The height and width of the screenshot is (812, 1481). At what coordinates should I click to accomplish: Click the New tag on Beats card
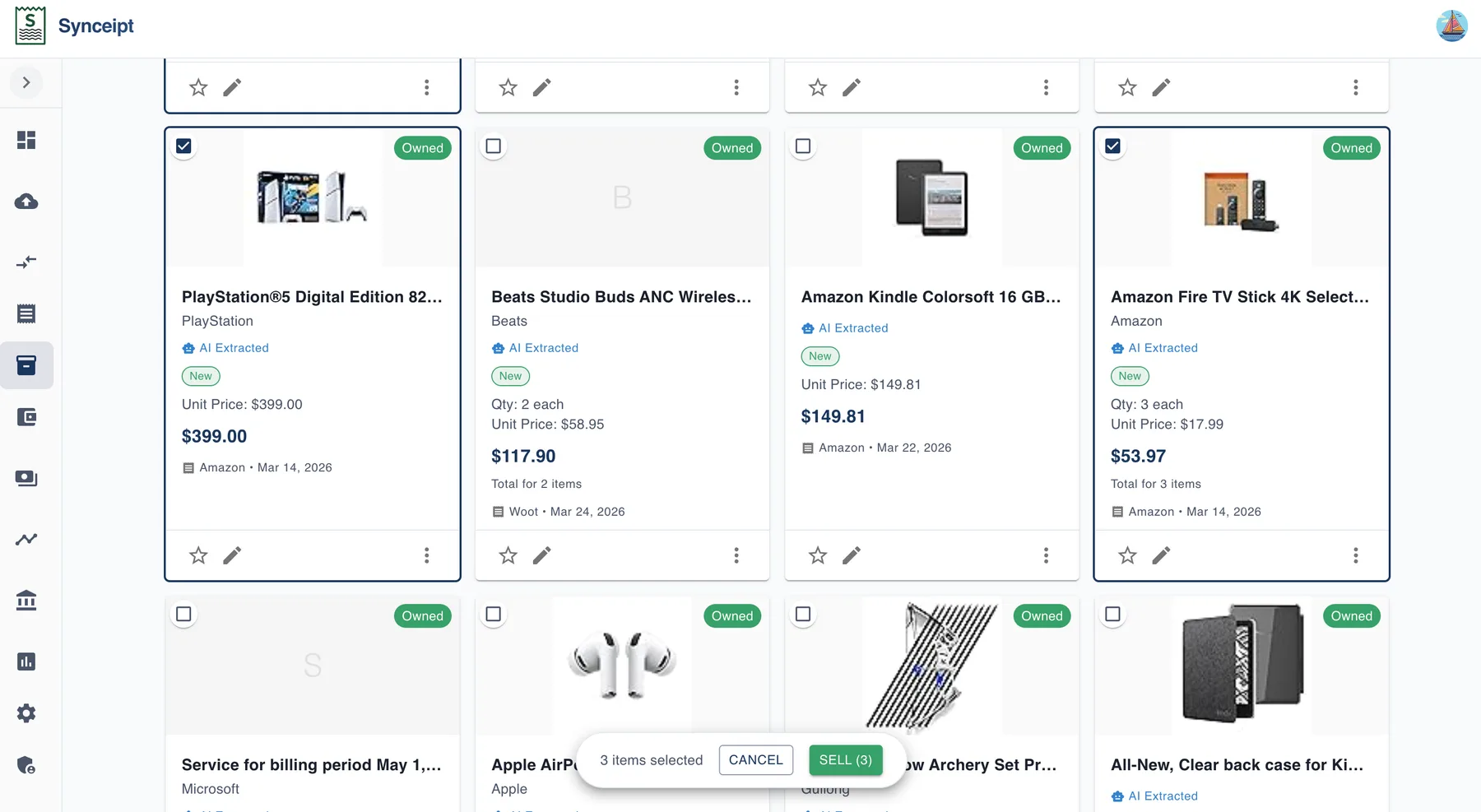[510, 376]
